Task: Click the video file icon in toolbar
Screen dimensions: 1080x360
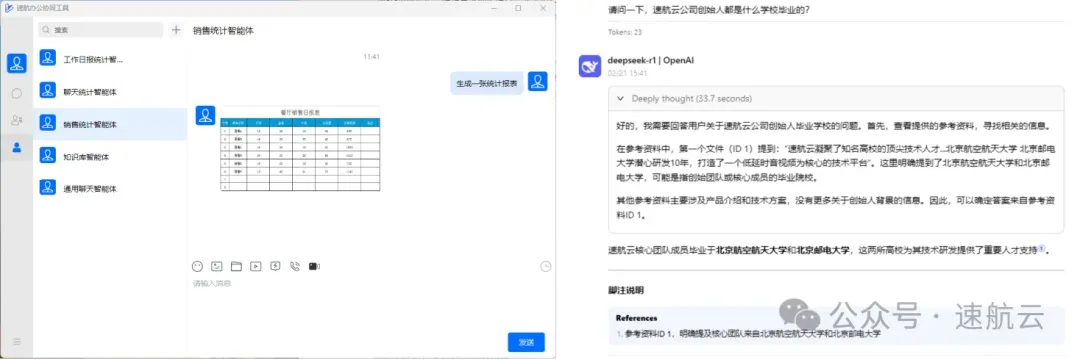Action: 256,266
